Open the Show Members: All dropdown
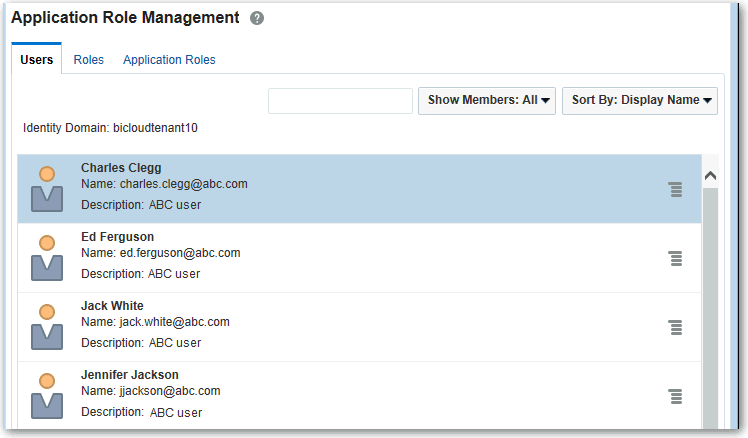Viewport: 748px width, 438px height. click(487, 101)
